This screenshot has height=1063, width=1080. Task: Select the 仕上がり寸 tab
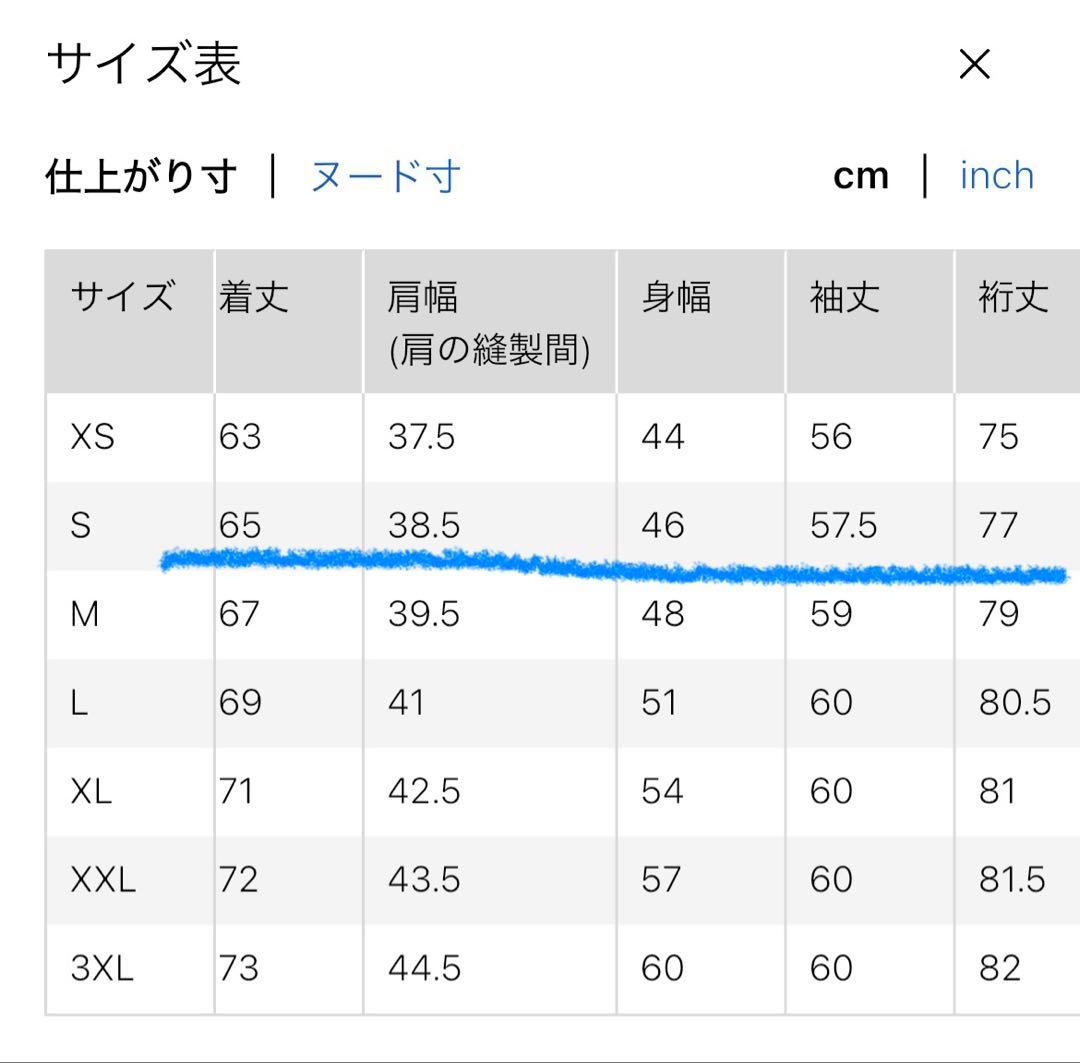[x=141, y=176]
